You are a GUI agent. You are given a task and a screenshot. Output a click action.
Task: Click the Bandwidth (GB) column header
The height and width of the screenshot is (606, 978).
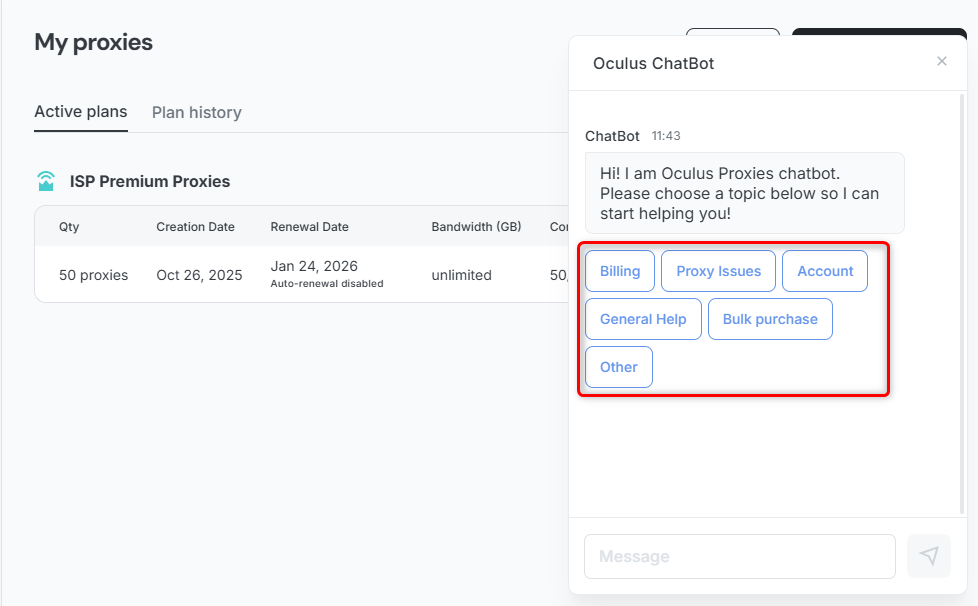coord(477,227)
